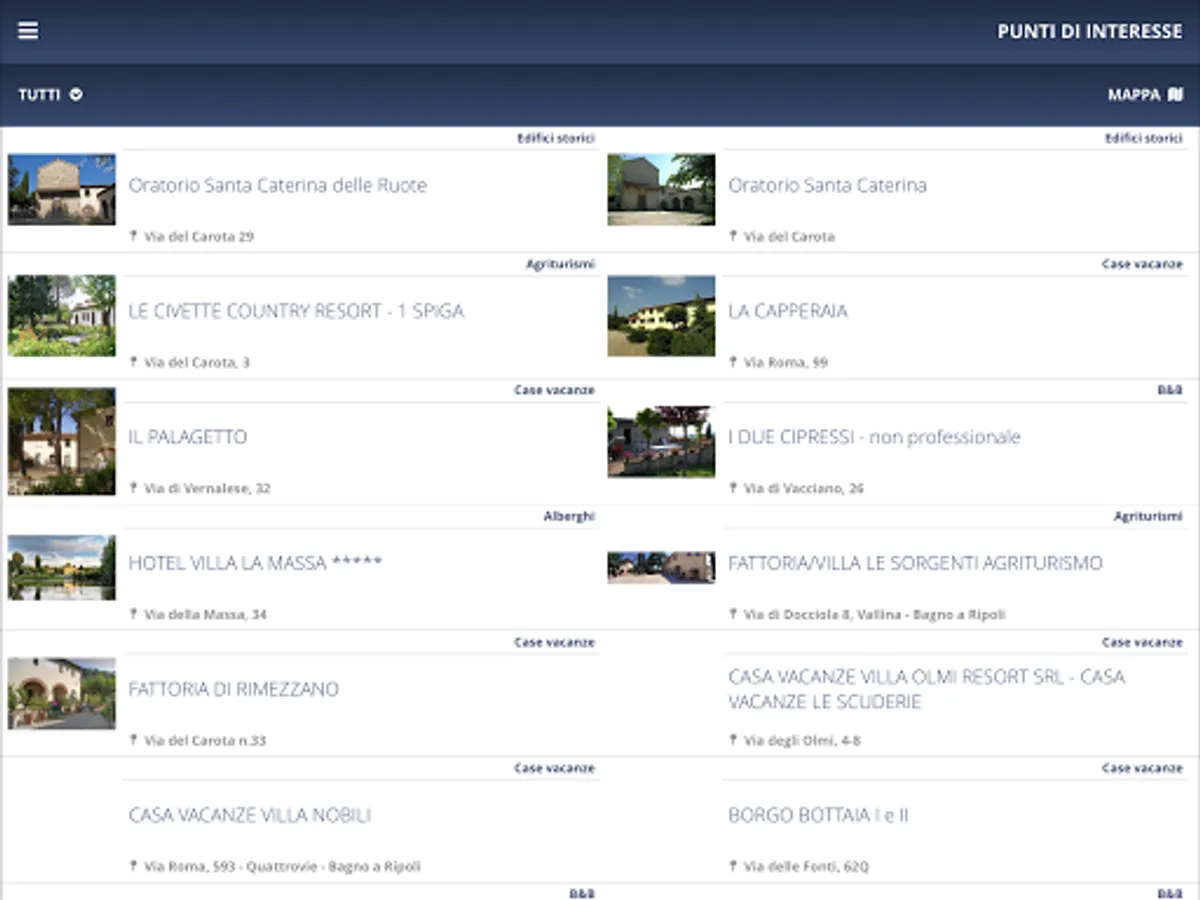Open the TUTTI category filter dropdown
1200x900 pixels.
50,95
